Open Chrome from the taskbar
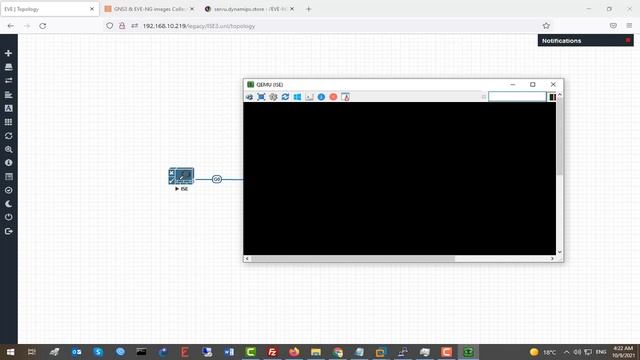This screenshot has height=360, width=640. (x=338, y=352)
